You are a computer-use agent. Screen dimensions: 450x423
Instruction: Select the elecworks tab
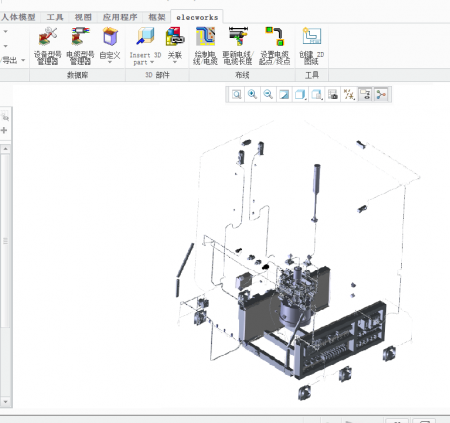[x=197, y=17]
